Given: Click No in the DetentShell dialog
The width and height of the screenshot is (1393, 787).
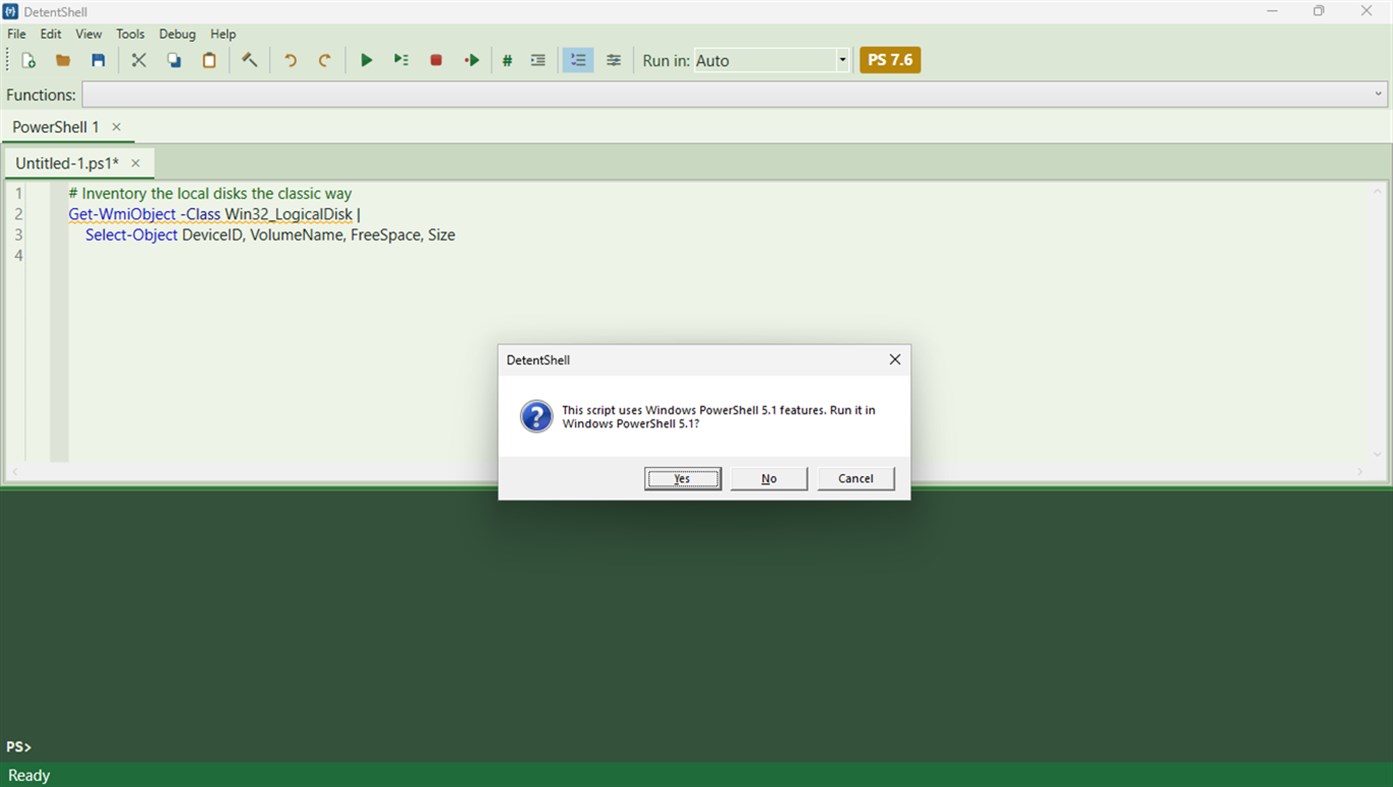Looking at the screenshot, I should [769, 478].
